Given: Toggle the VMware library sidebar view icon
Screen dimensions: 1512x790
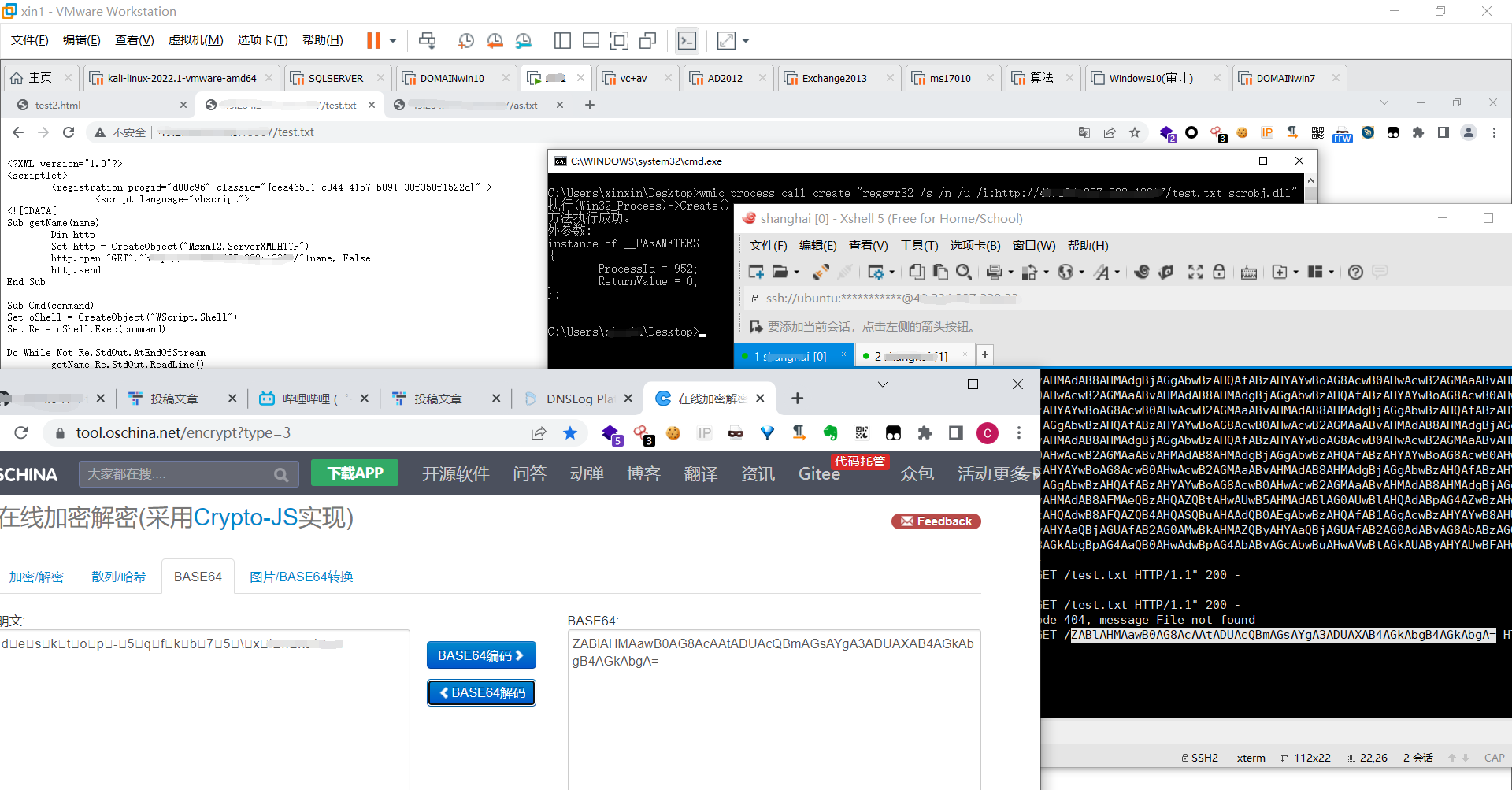Looking at the screenshot, I should [x=562, y=40].
